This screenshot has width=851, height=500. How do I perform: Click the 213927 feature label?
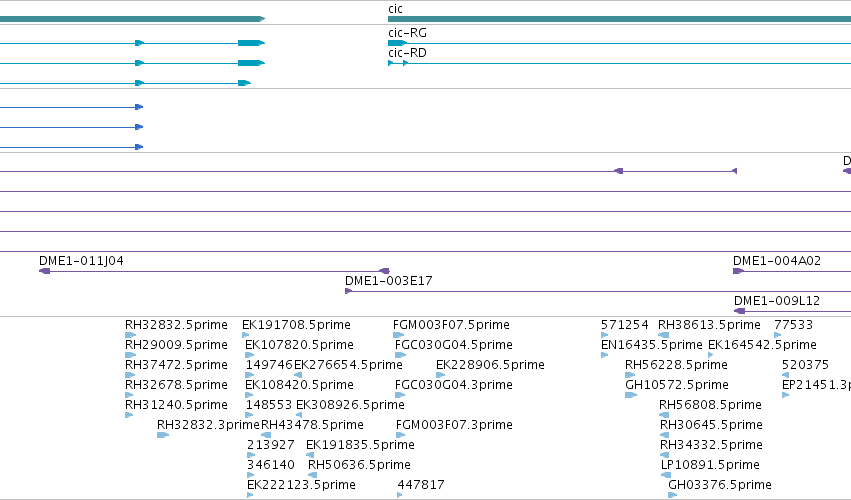click(x=271, y=445)
